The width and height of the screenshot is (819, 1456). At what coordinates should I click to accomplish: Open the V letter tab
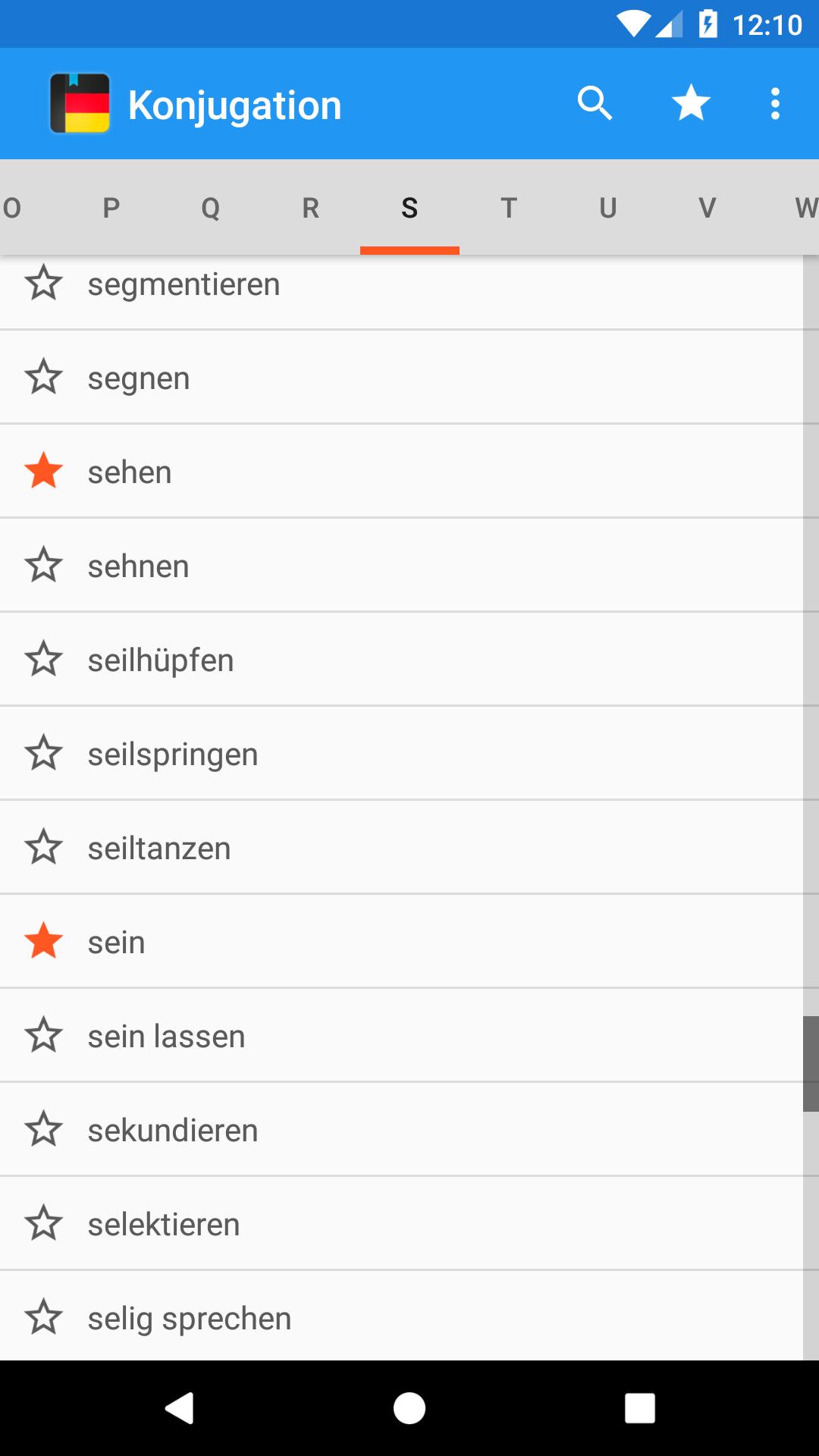point(707,208)
